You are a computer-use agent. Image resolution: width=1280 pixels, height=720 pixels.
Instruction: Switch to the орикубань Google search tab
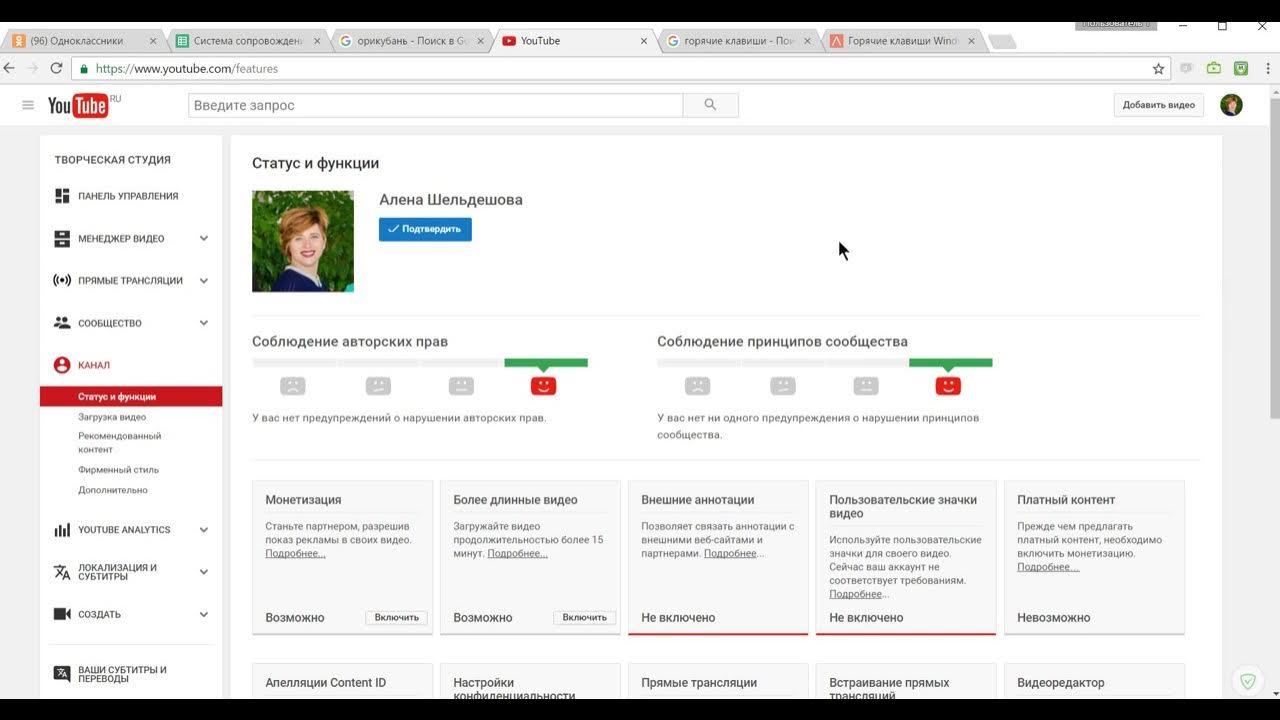point(412,41)
